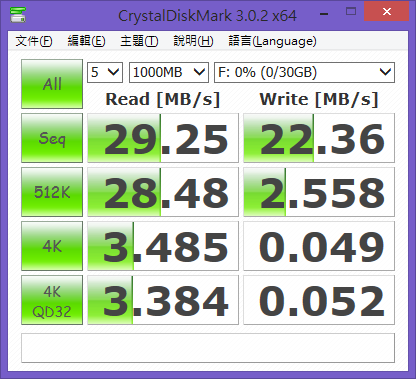Click the CrystalDiskMark 3.0.2 x64 title text
The height and width of the screenshot is (380, 416).
207,16
